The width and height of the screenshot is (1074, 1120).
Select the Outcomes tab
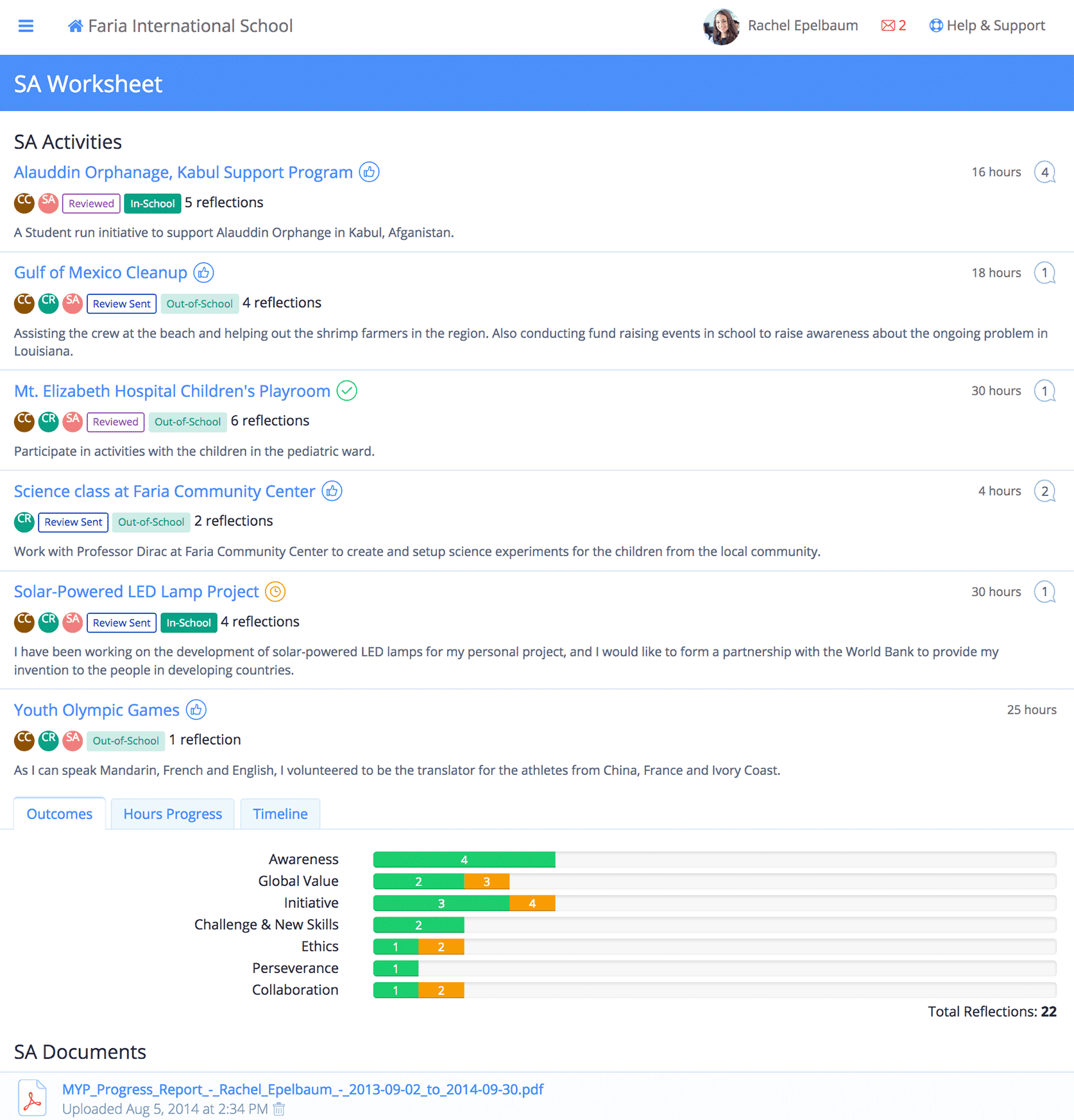click(60, 814)
